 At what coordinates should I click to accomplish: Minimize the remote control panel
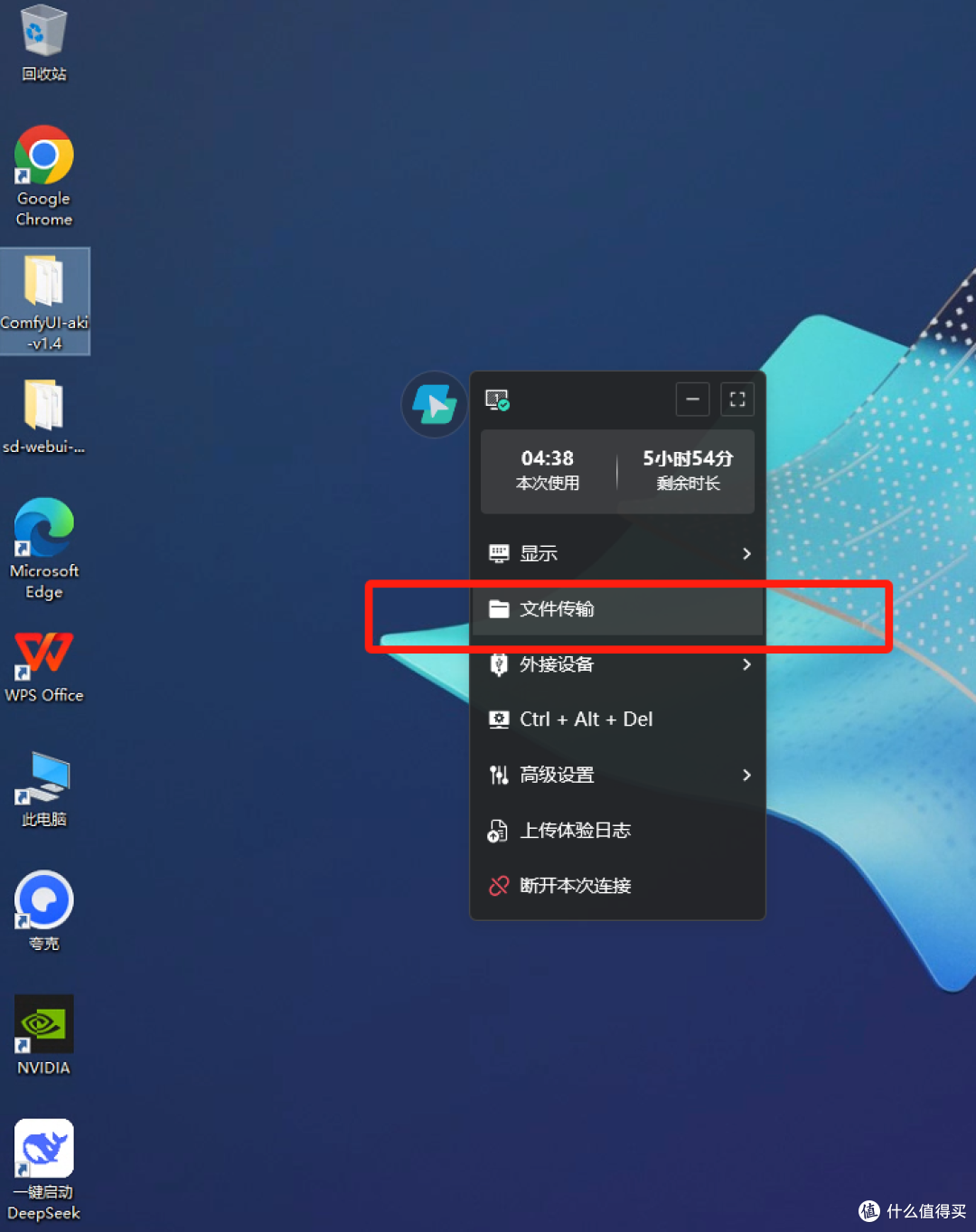point(692,399)
